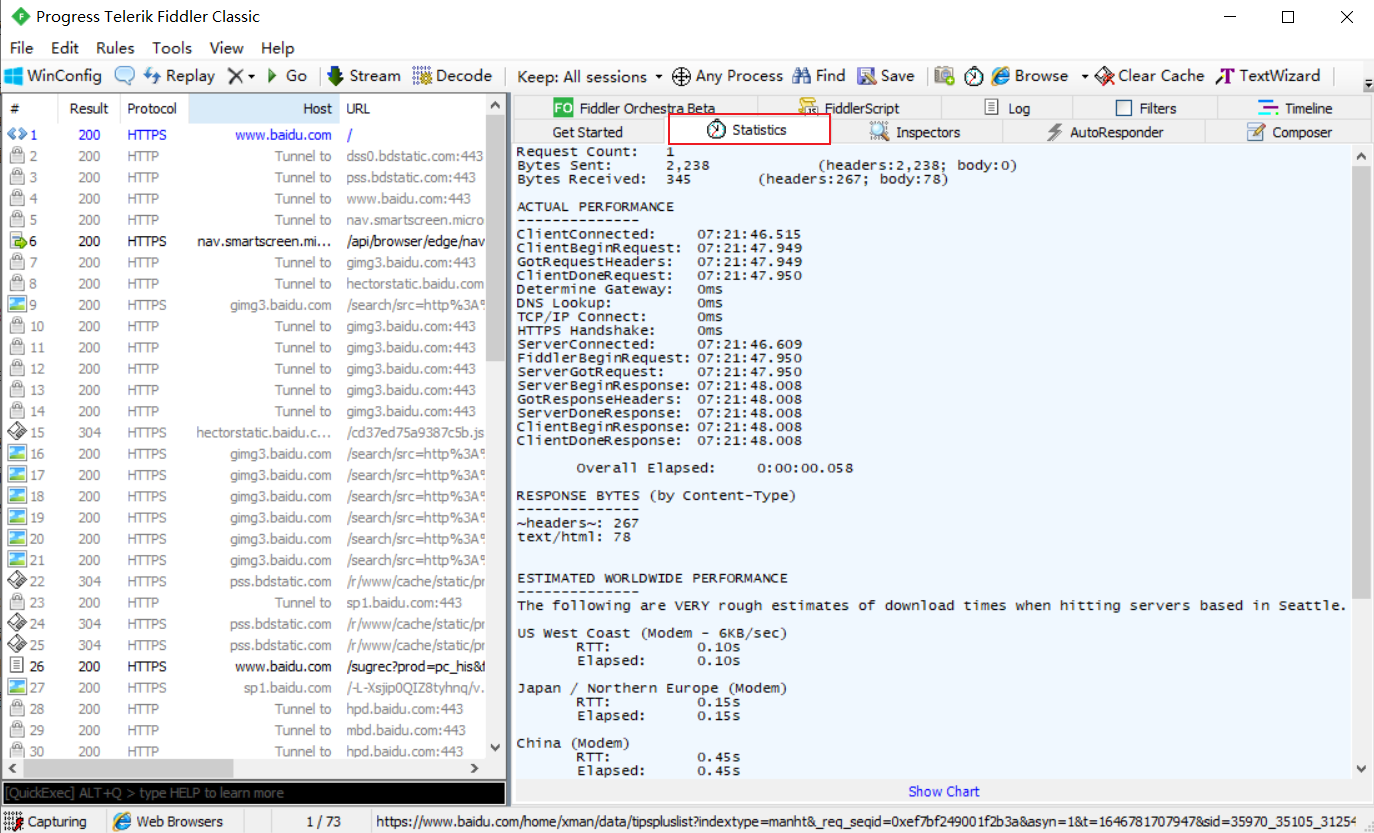This screenshot has height=833, width=1374.
Task: Select session 28 tunnel to hpd.baidu.com:443
Action: click(x=245, y=708)
